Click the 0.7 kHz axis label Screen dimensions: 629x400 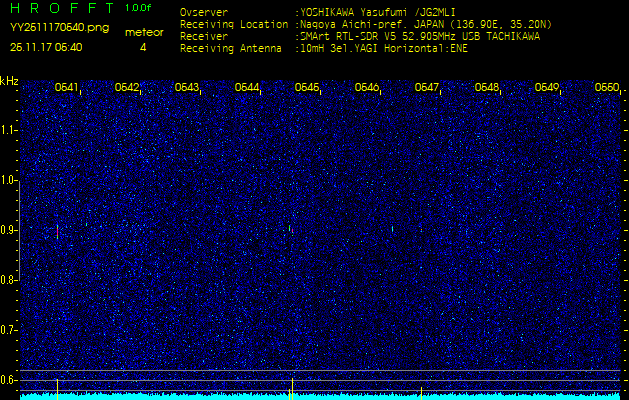coord(8,330)
